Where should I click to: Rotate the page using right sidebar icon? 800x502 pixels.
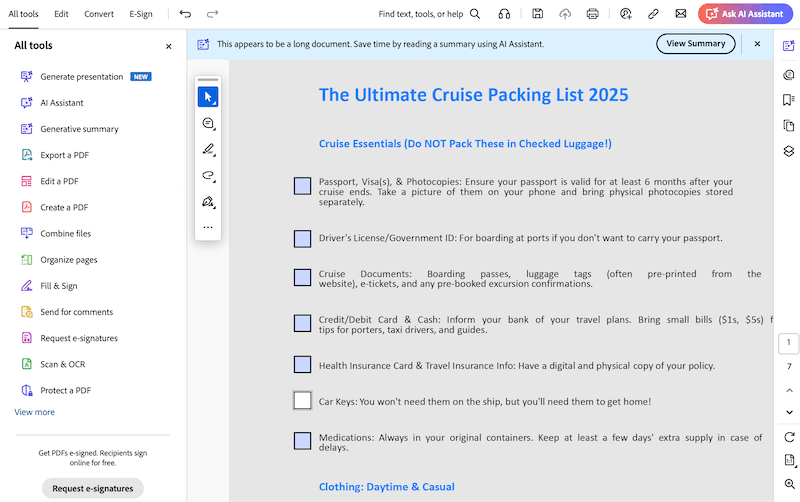coord(789,437)
